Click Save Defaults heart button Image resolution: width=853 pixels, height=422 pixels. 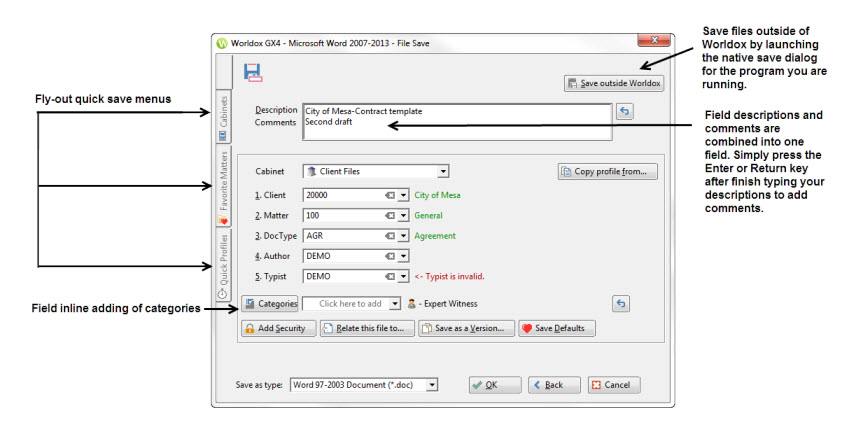557,328
